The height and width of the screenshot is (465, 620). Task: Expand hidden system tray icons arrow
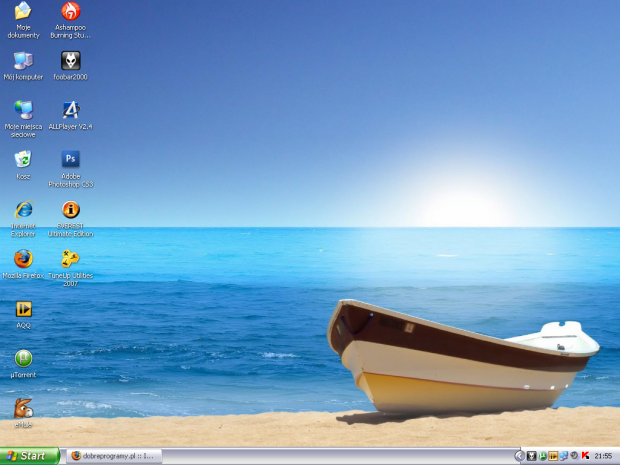(519, 456)
